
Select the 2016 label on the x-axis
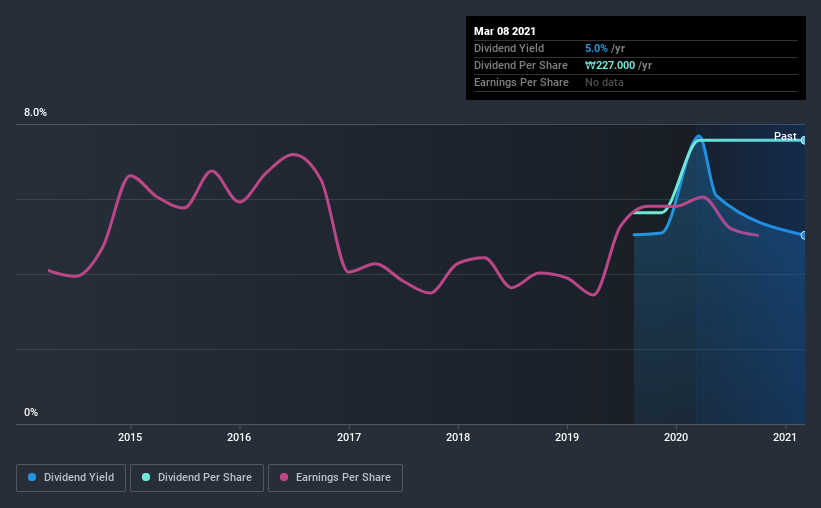click(239, 437)
